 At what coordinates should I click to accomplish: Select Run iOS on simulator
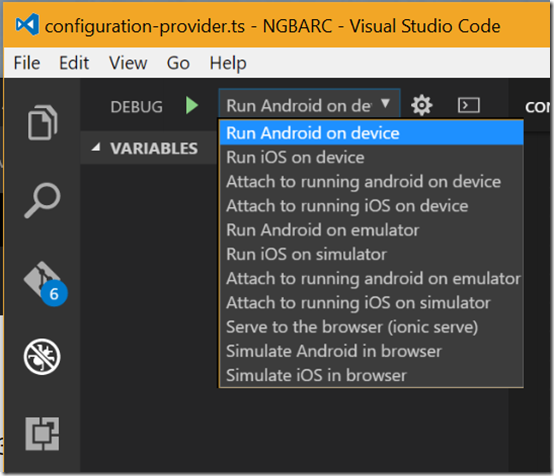tap(371, 254)
